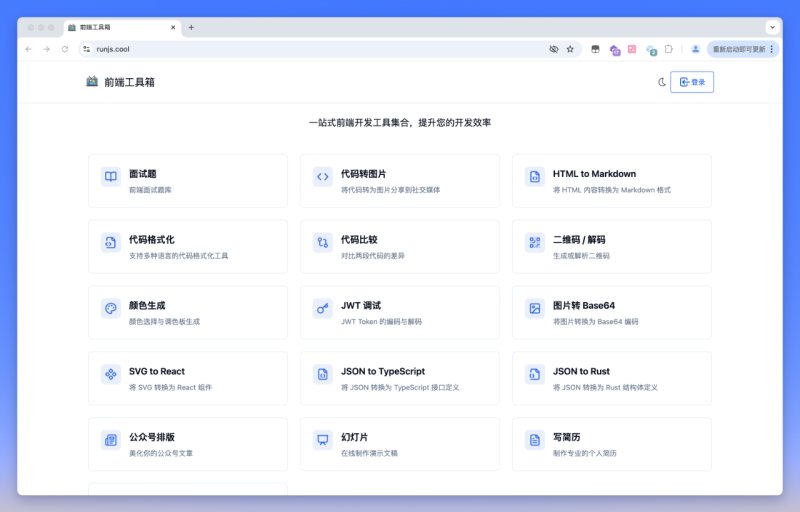The width and height of the screenshot is (800, 512).
Task: Open the JSON to Rust title link
Action: (581, 371)
